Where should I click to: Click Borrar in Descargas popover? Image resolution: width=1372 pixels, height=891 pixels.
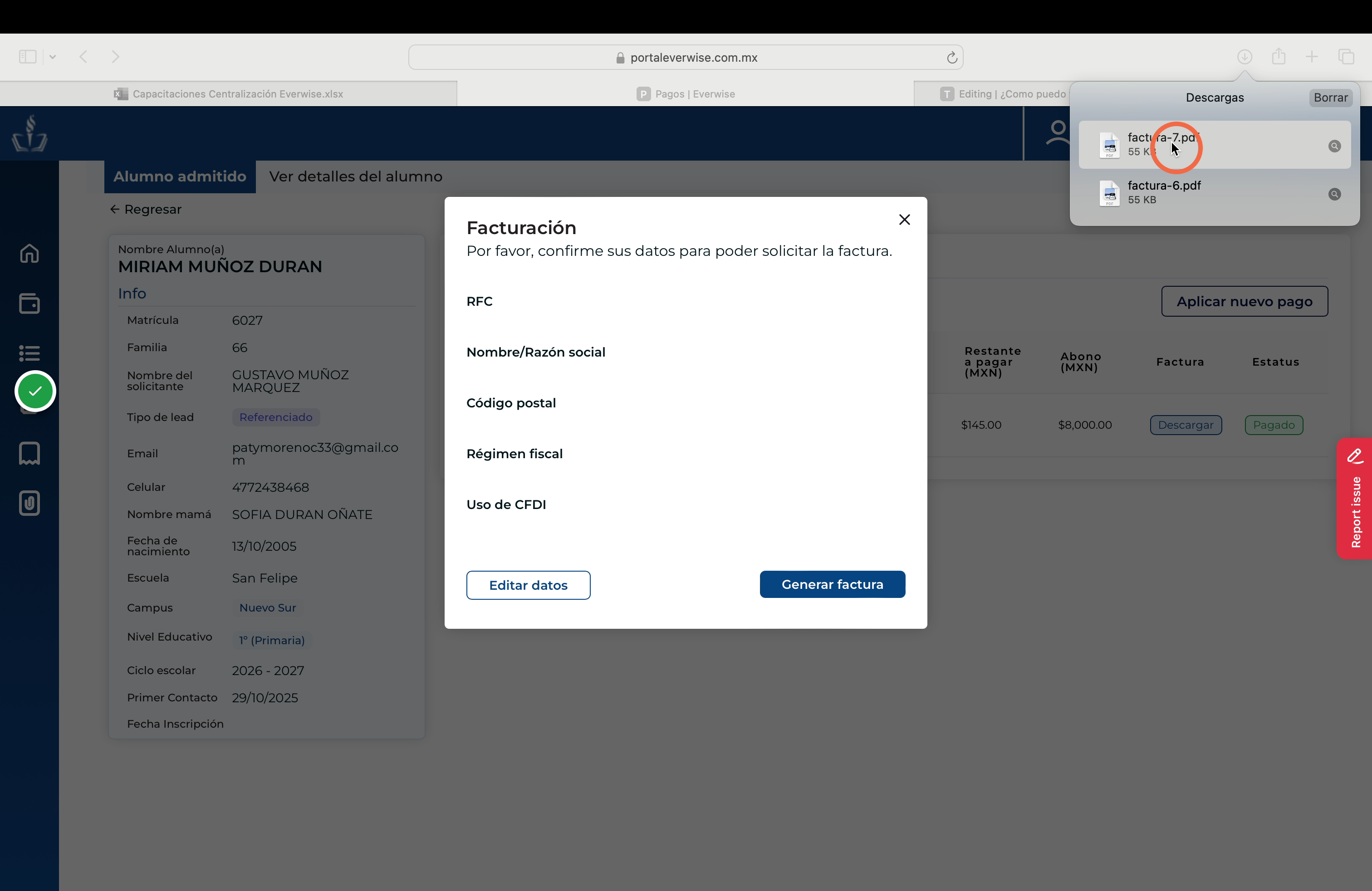point(1331,98)
